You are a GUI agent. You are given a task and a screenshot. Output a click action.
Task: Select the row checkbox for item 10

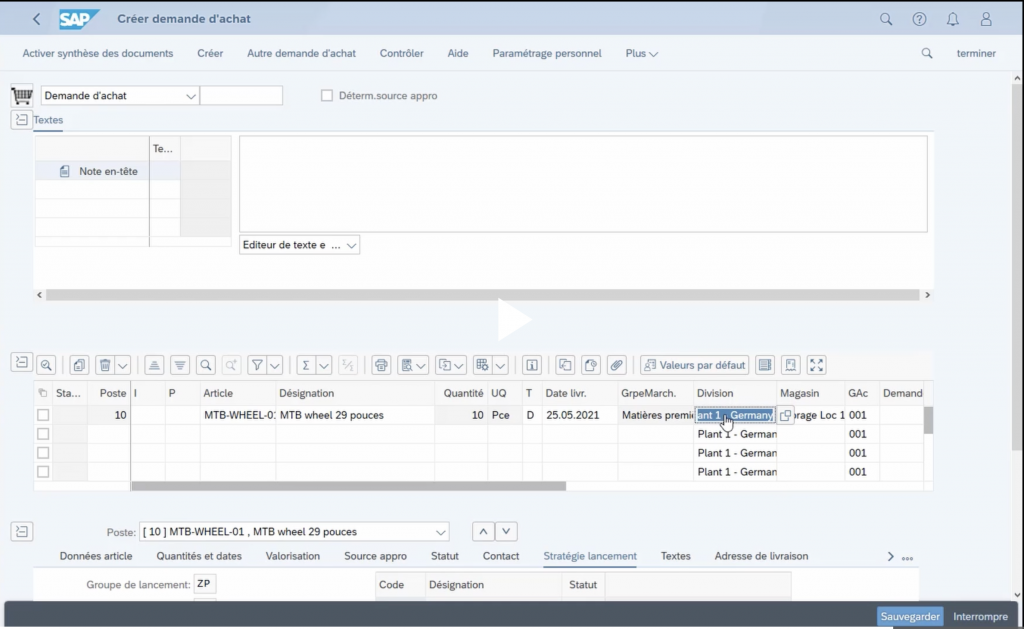pyautogui.click(x=43, y=415)
